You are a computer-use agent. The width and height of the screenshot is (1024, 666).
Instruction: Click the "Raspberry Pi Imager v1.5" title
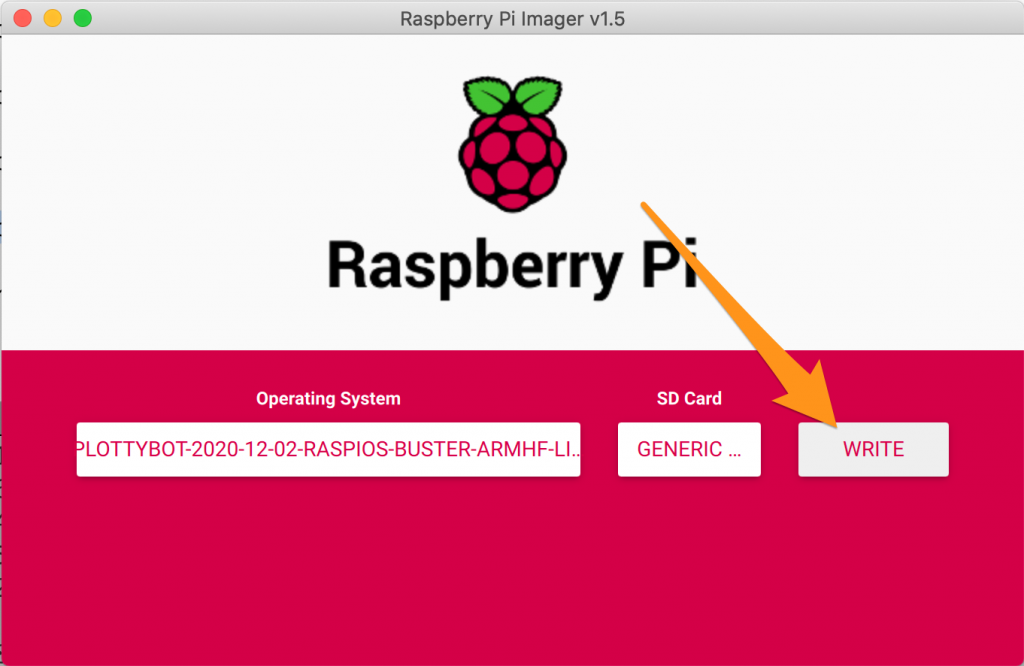tap(512, 19)
